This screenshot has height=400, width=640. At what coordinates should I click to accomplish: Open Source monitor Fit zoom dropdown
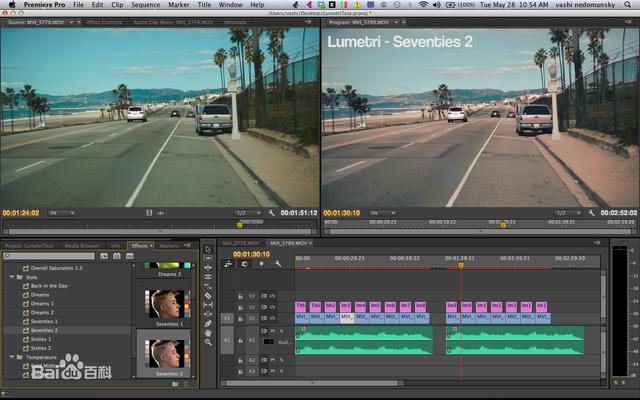[62, 213]
